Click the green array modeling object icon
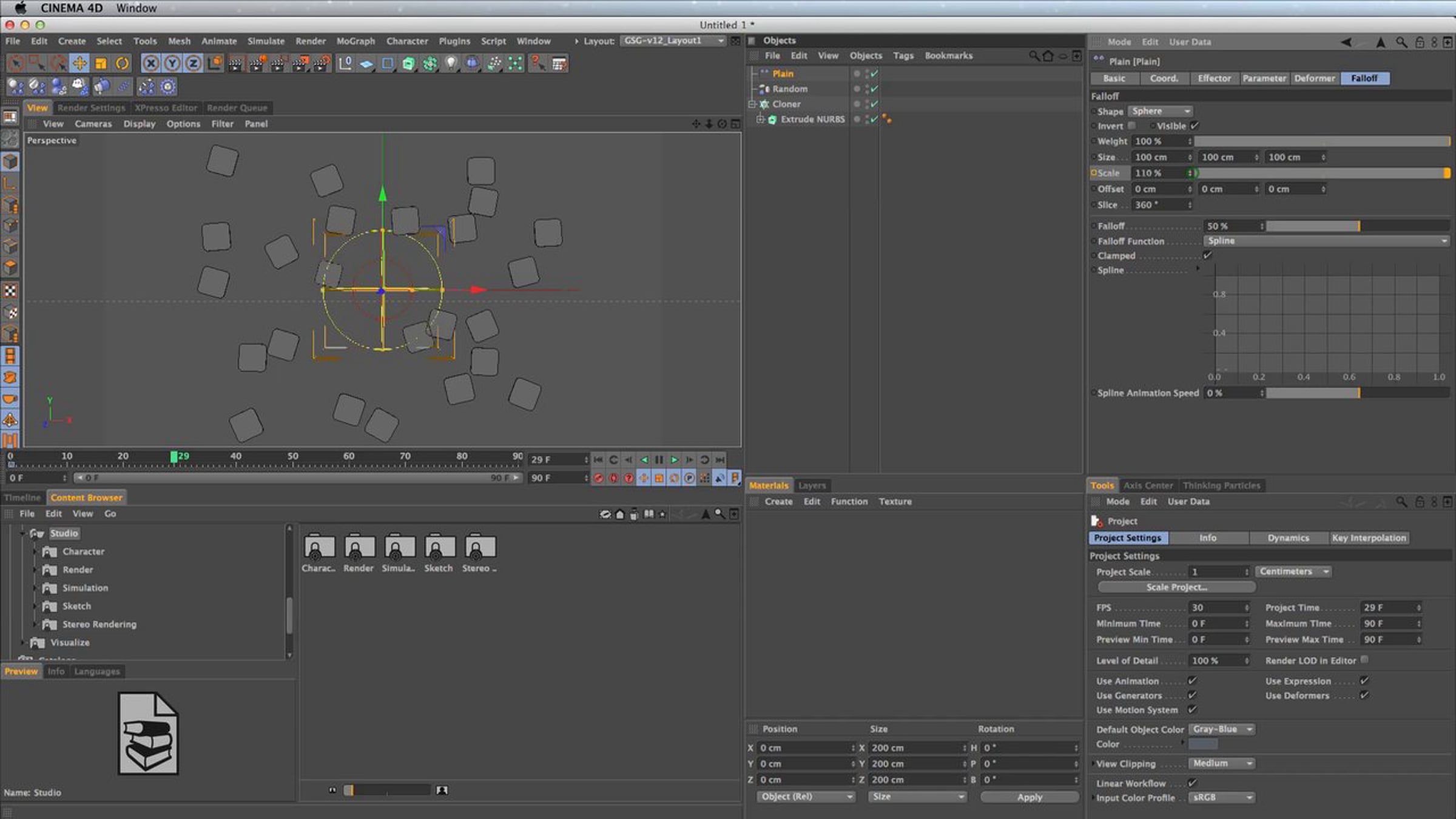 tap(430, 63)
